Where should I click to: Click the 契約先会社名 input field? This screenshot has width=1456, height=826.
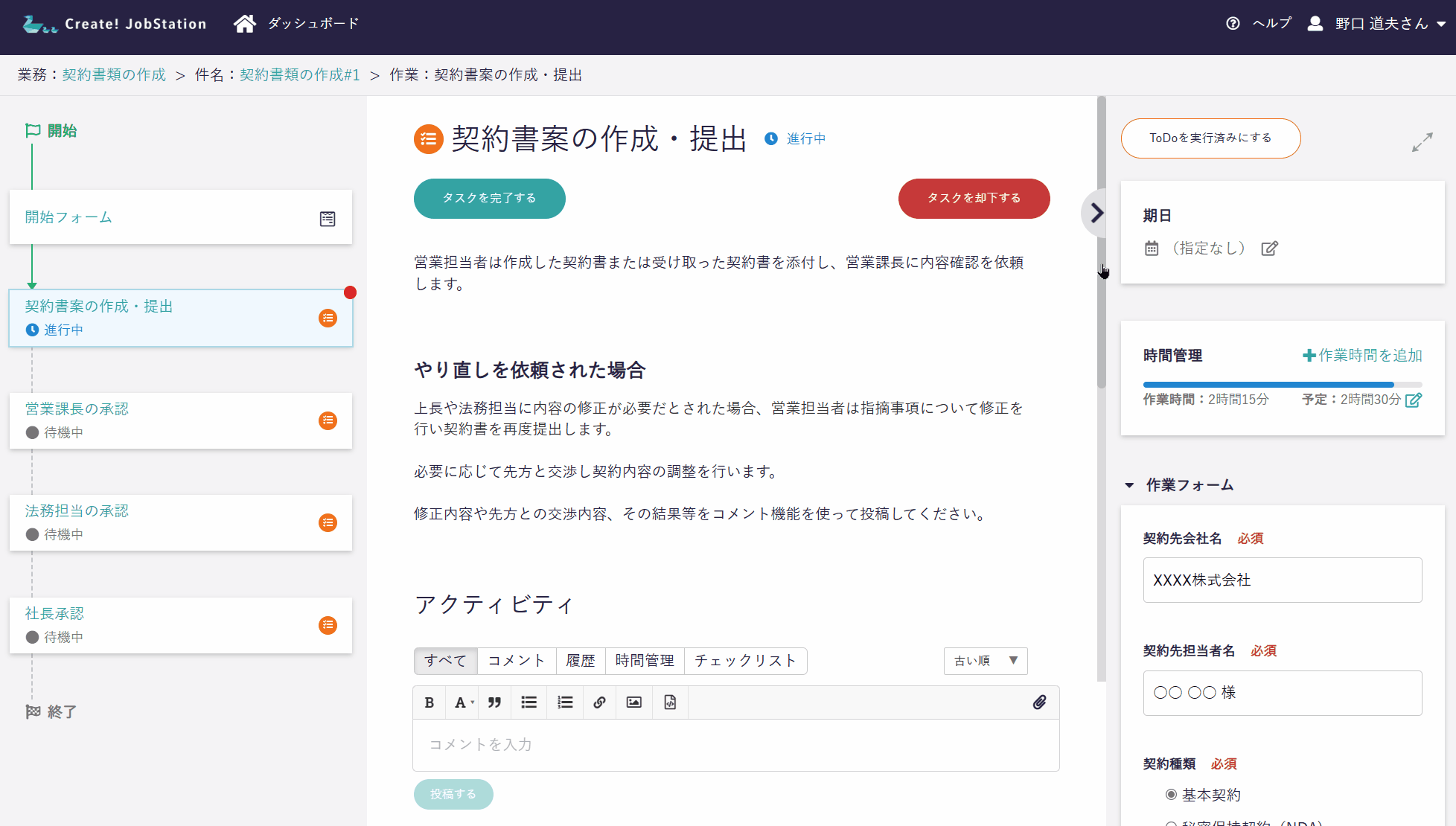[x=1282, y=580]
